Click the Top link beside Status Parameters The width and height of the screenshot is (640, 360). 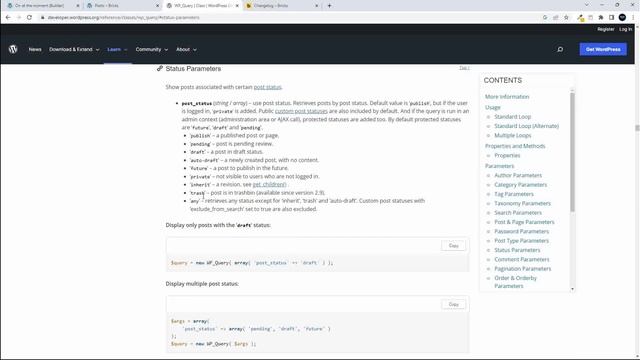tap(464, 68)
